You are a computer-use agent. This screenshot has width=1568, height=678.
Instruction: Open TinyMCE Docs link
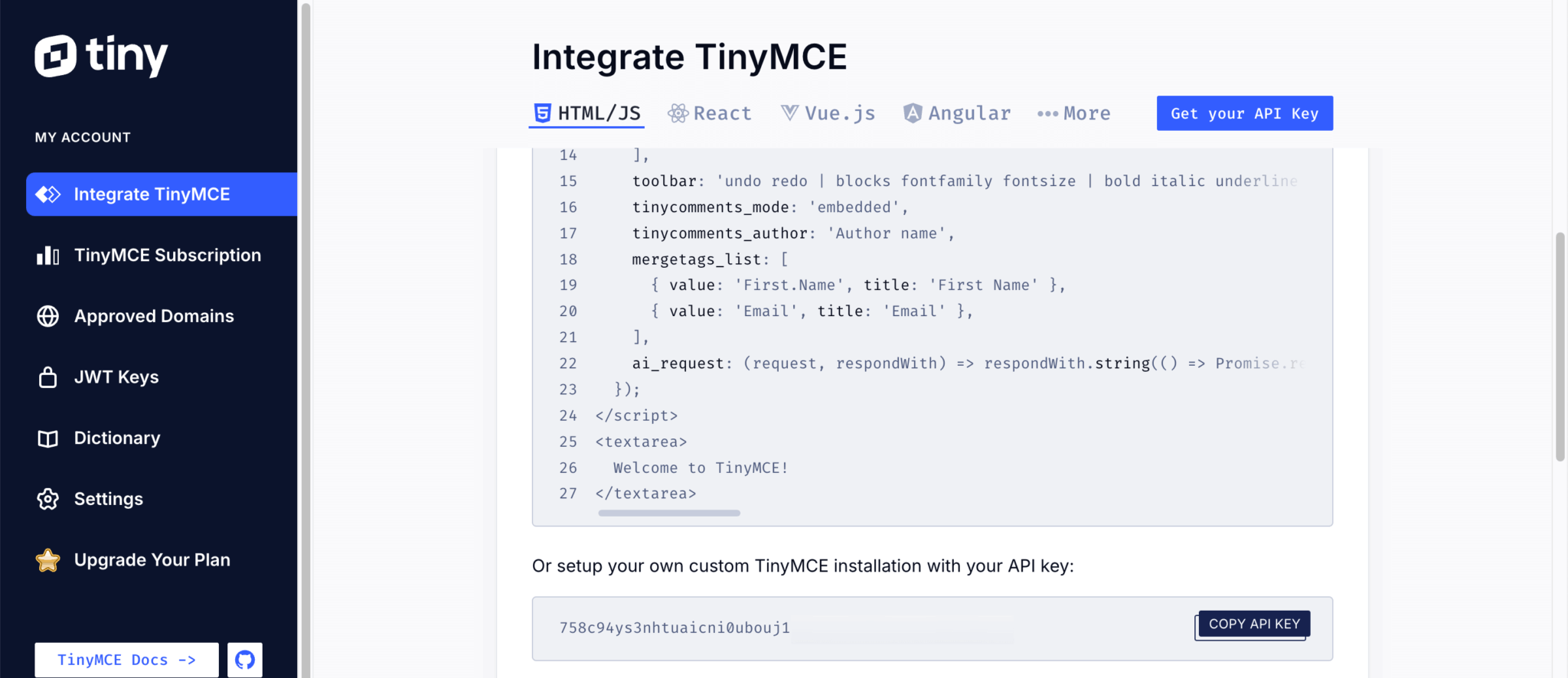click(126, 660)
